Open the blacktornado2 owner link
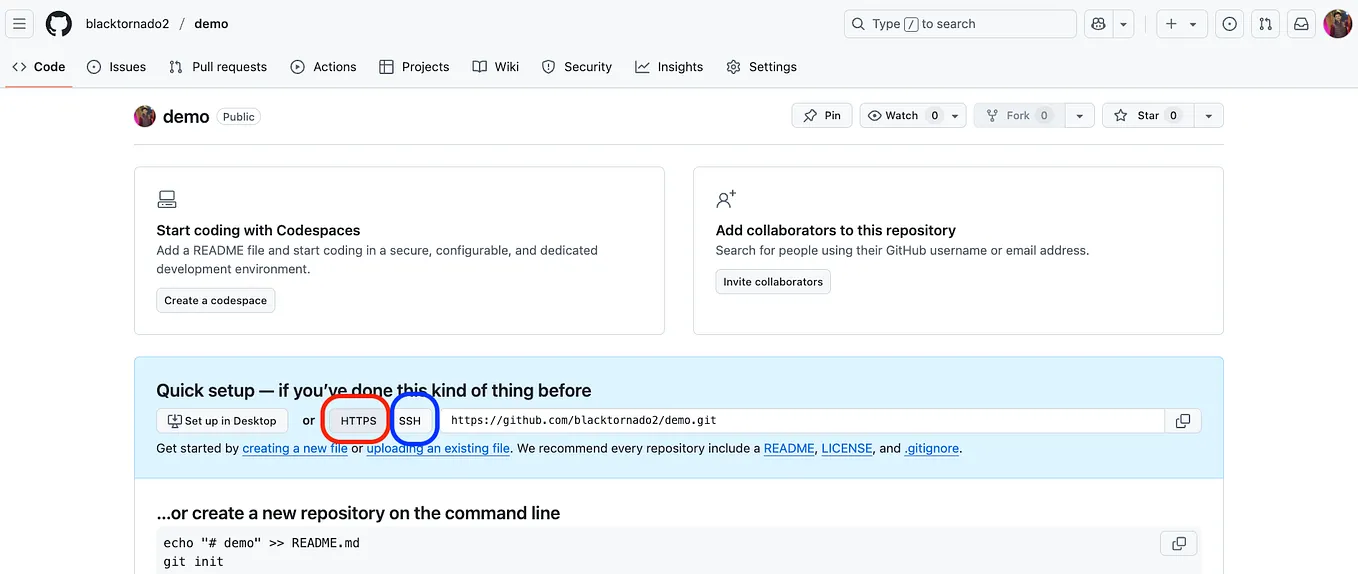Image resolution: width=1358 pixels, height=574 pixels. click(127, 24)
